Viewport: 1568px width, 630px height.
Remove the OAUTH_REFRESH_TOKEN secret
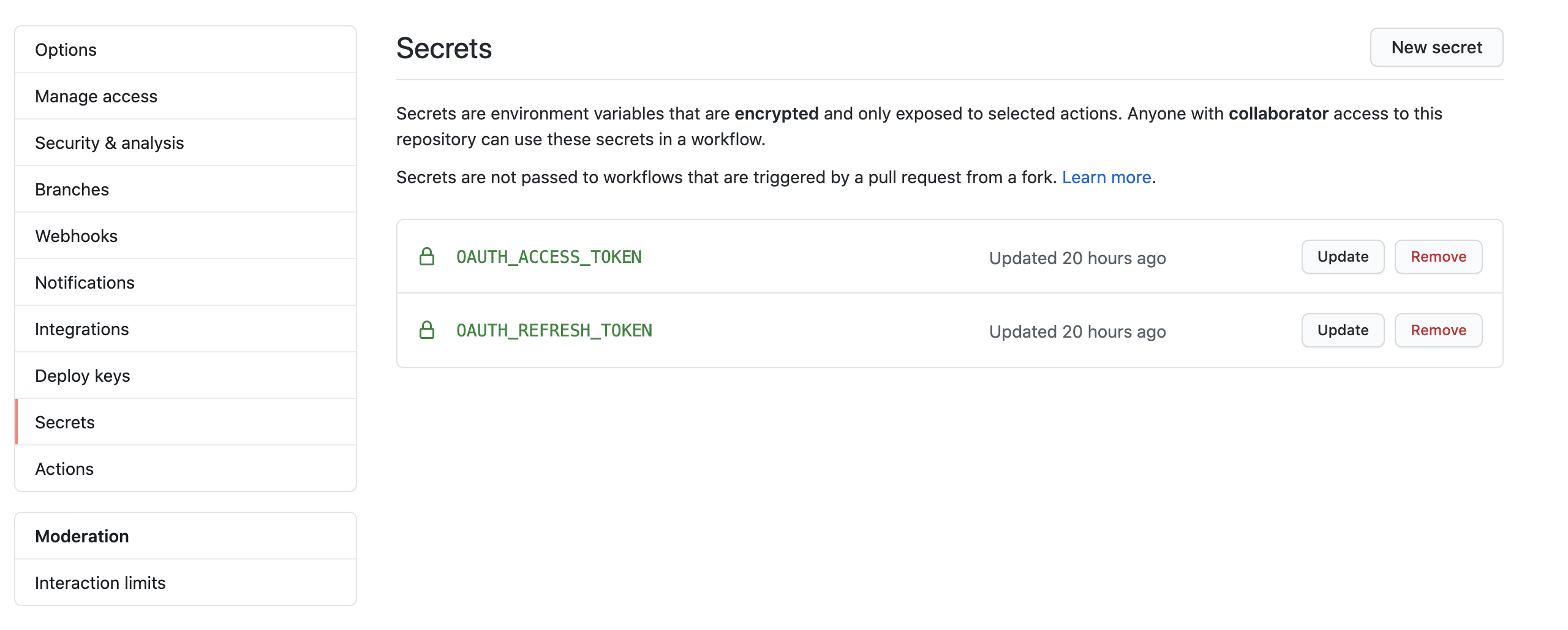(1438, 330)
